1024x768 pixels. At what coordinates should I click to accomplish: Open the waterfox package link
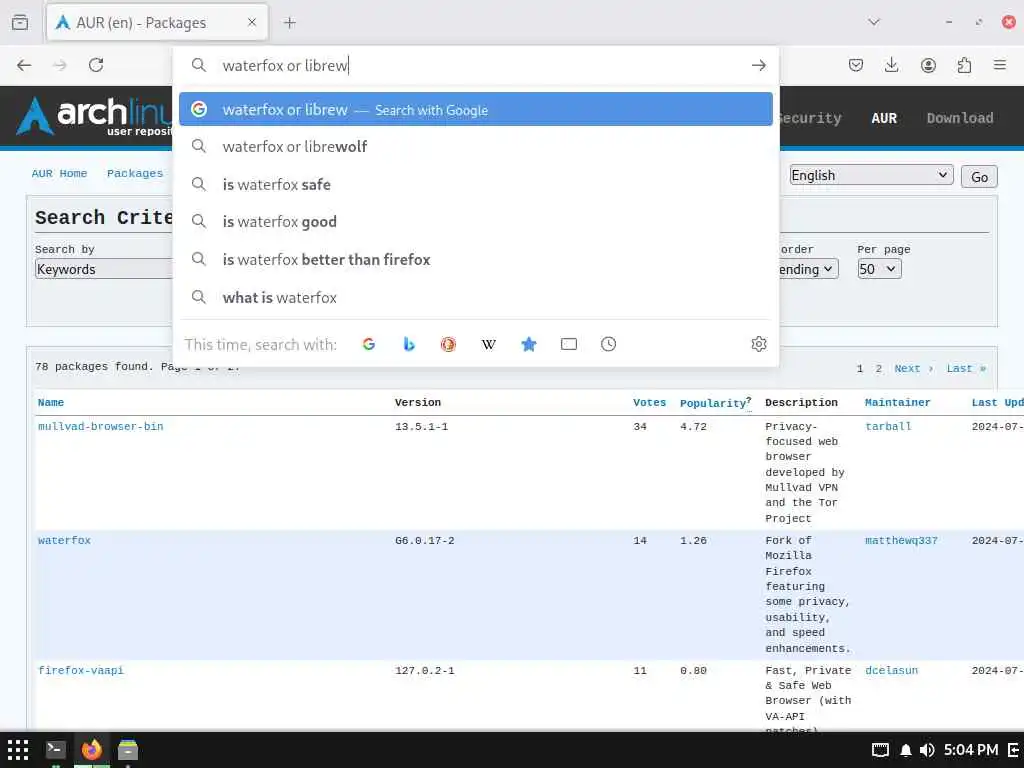click(64, 540)
